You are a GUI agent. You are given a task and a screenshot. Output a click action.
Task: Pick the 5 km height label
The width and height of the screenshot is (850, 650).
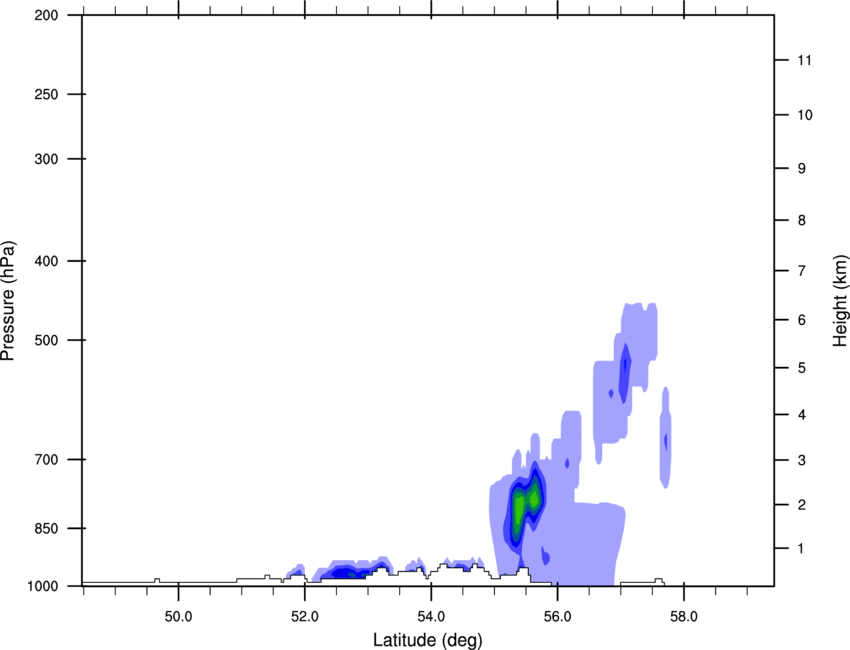click(x=802, y=368)
